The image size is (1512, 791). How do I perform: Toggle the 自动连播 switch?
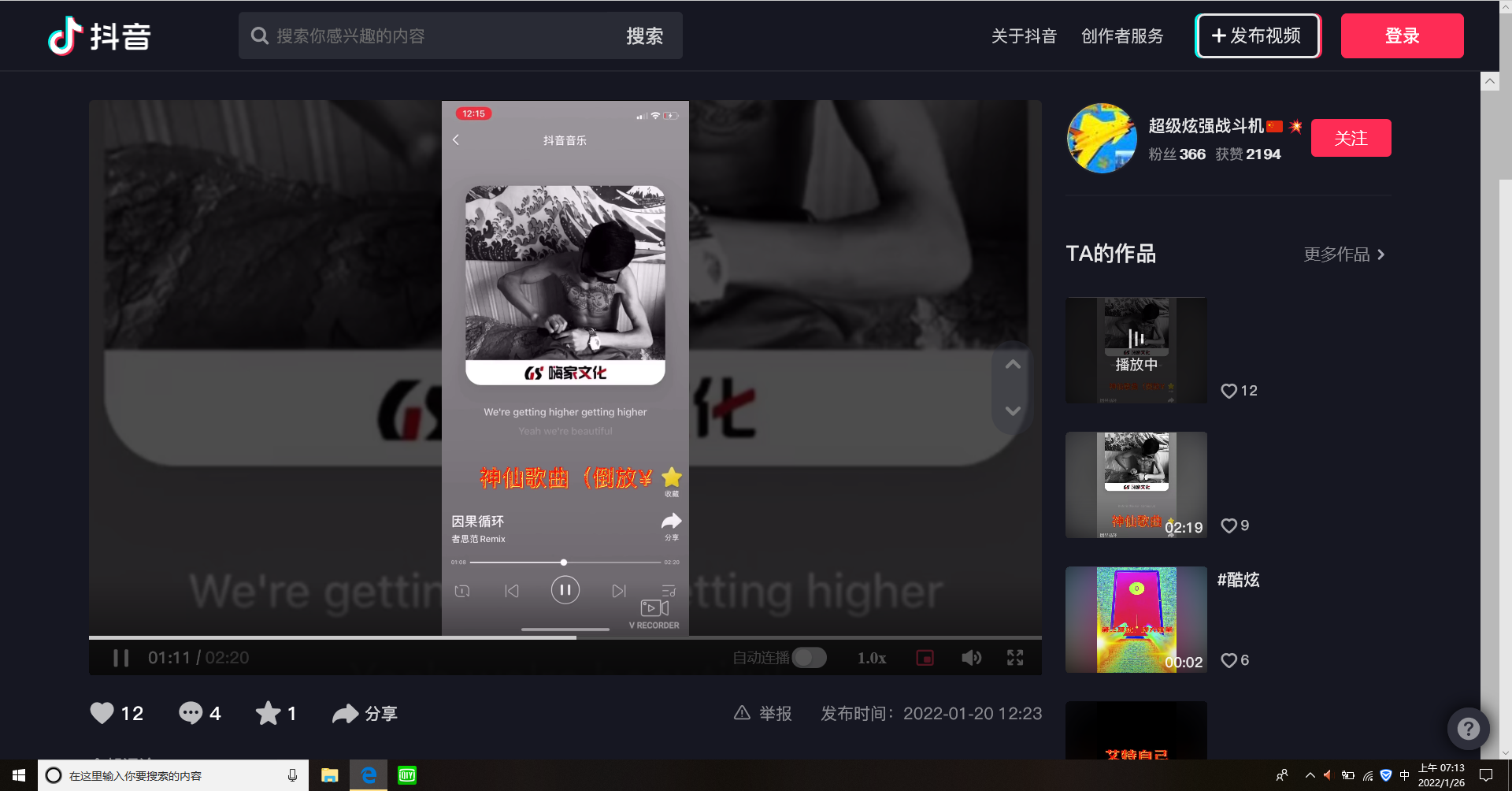tap(809, 658)
